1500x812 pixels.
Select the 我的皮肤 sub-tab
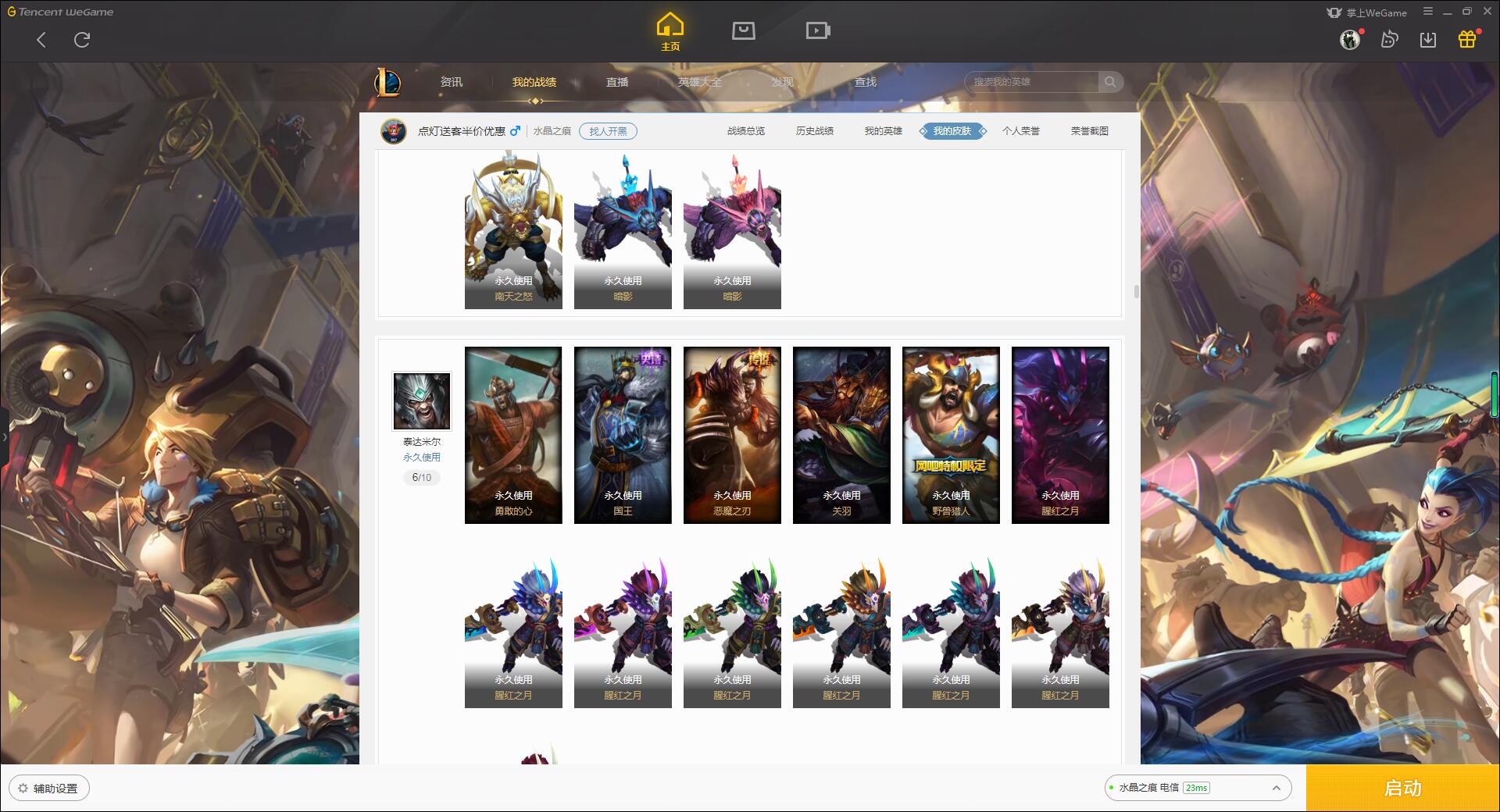pyautogui.click(x=952, y=131)
